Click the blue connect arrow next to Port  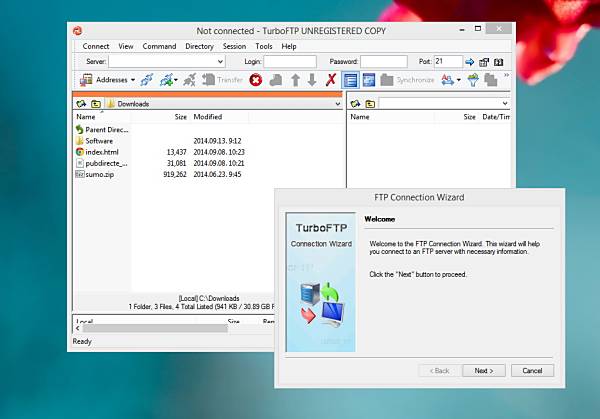pos(470,62)
